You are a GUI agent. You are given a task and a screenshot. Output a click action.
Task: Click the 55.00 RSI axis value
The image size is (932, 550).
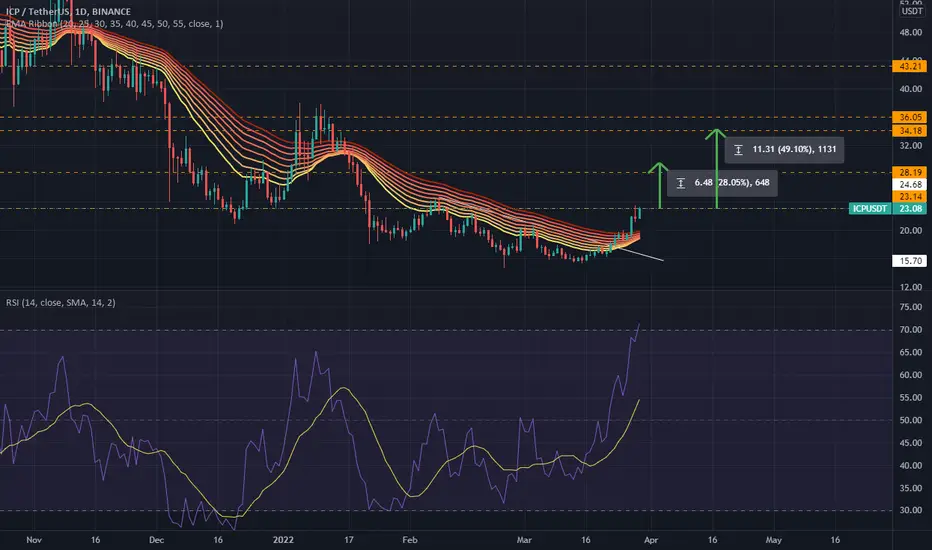[x=911, y=398]
